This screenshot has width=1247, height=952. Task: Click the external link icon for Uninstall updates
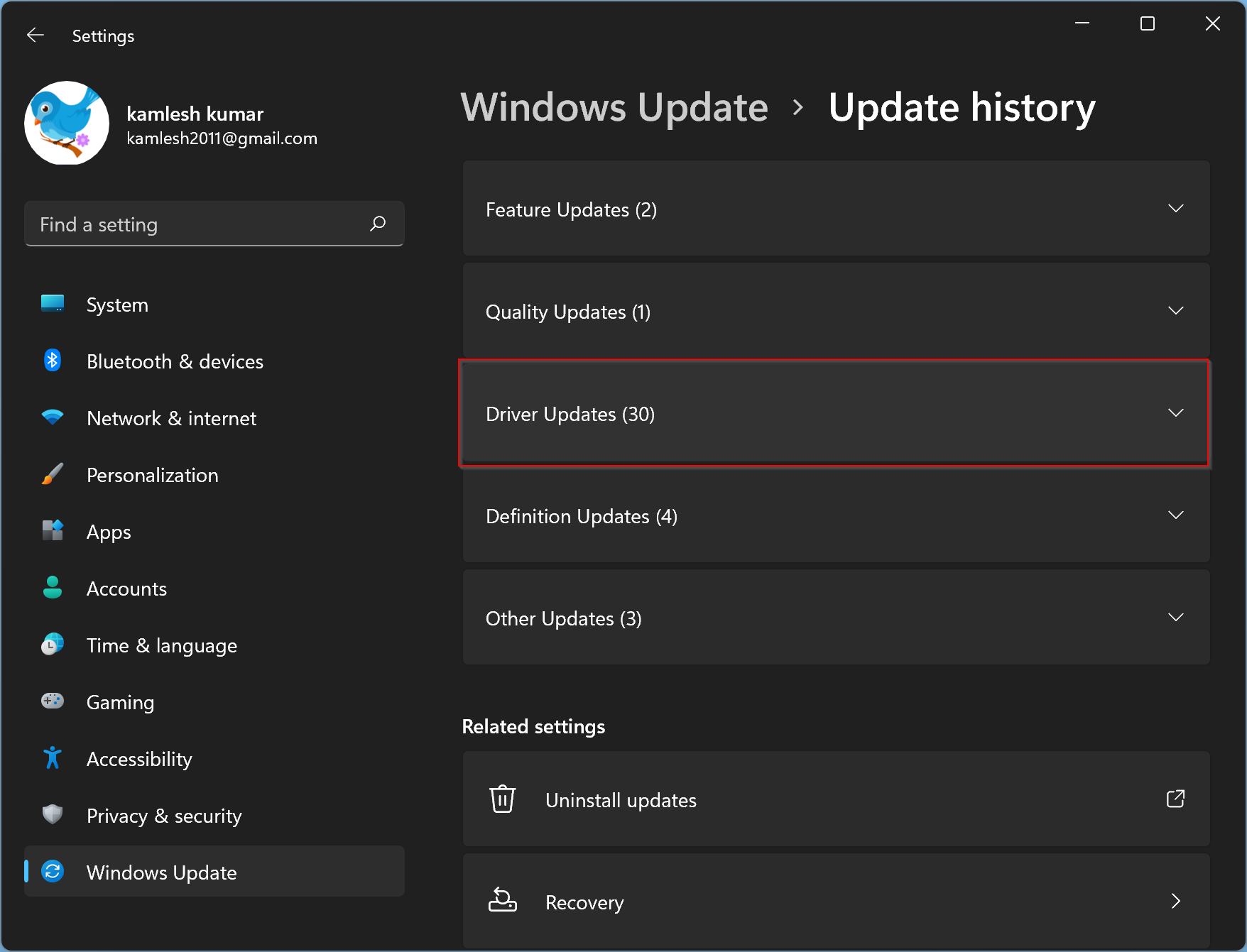coord(1176,799)
